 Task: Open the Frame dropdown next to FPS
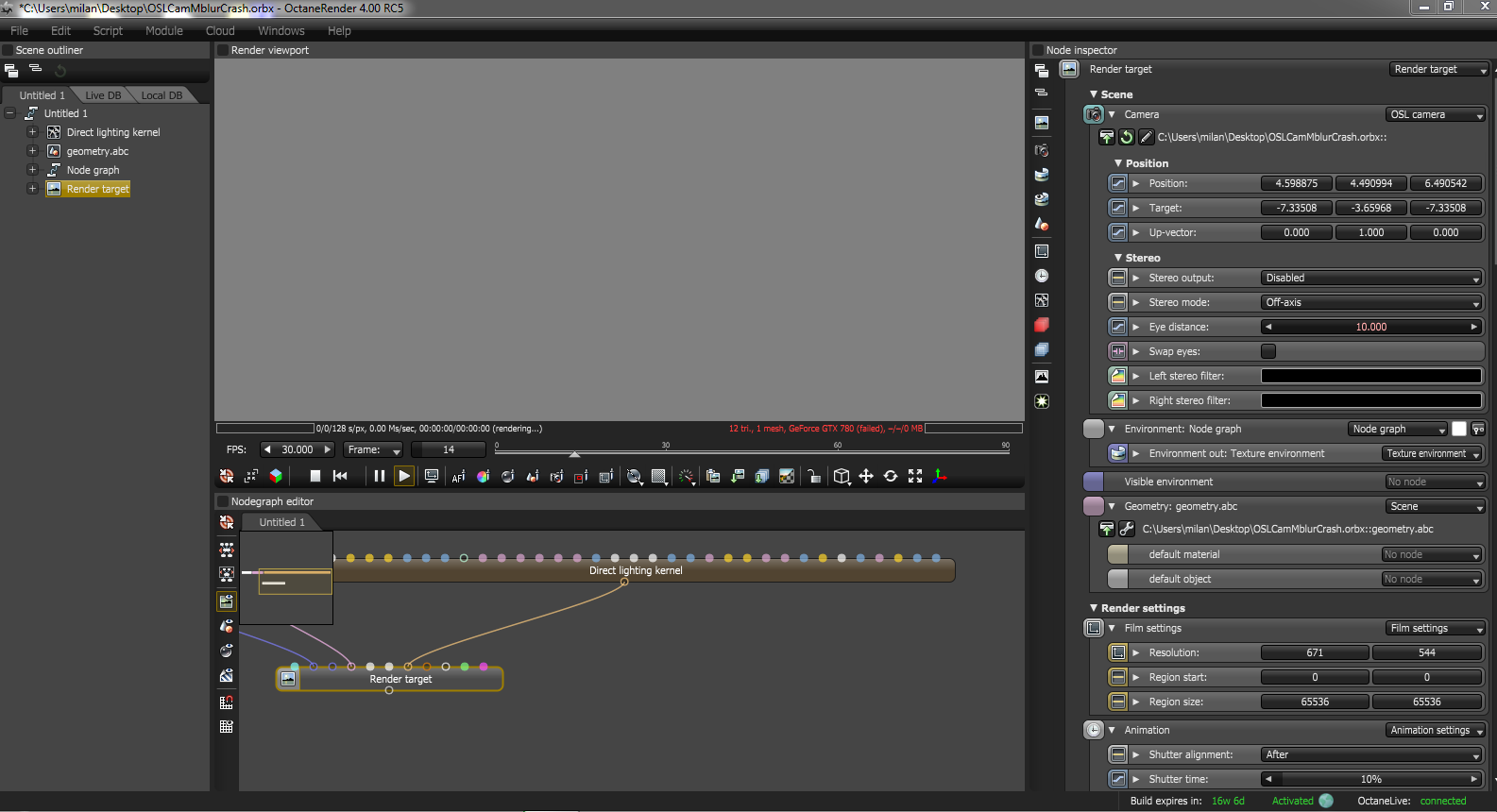click(x=373, y=449)
